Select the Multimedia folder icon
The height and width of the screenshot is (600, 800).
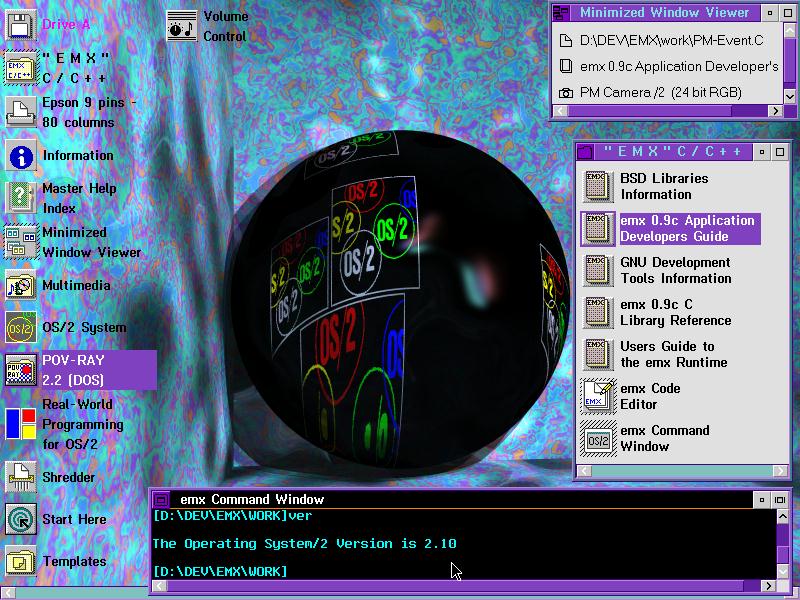[21, 285]
